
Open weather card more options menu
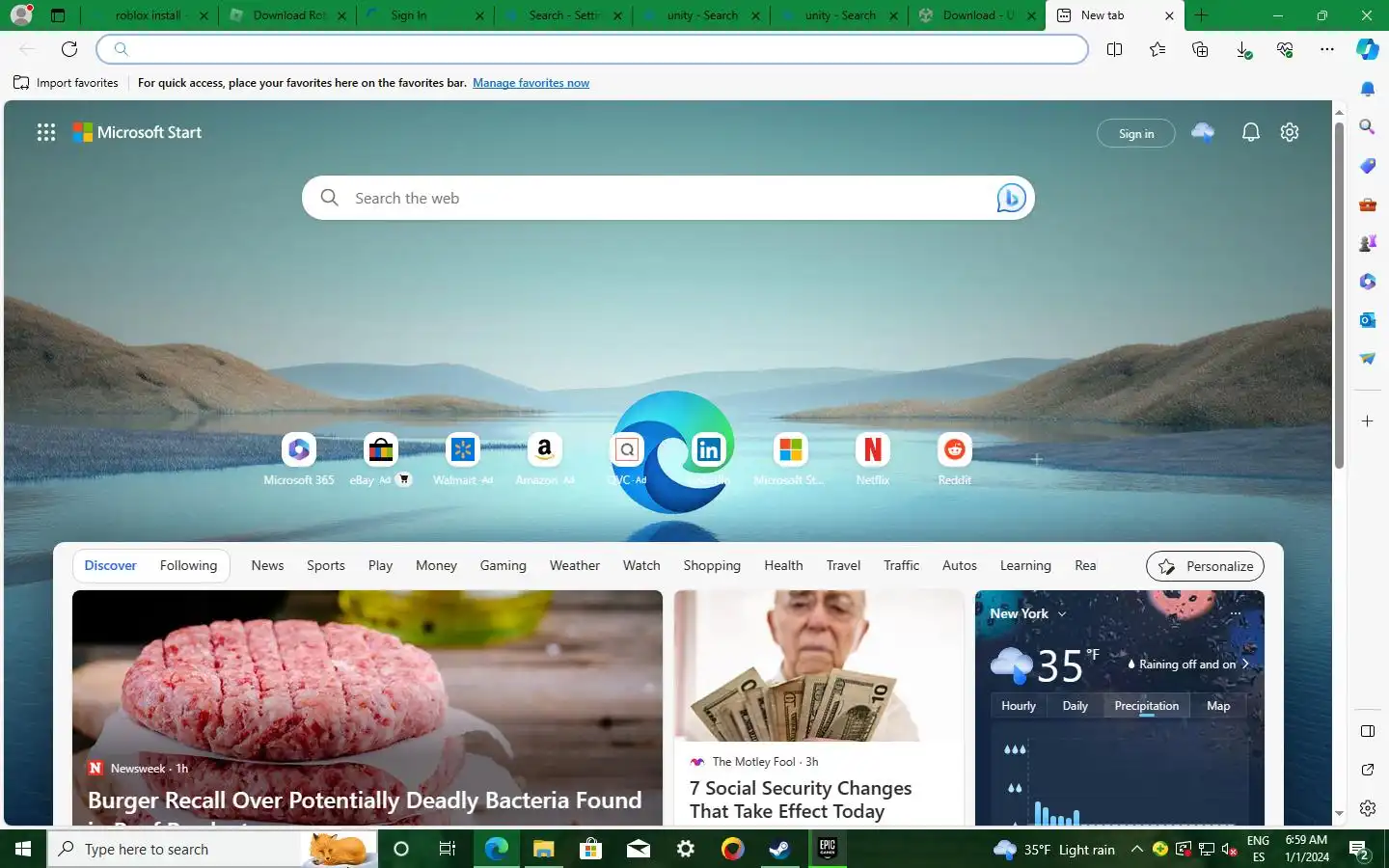(x=1236, y=613)
